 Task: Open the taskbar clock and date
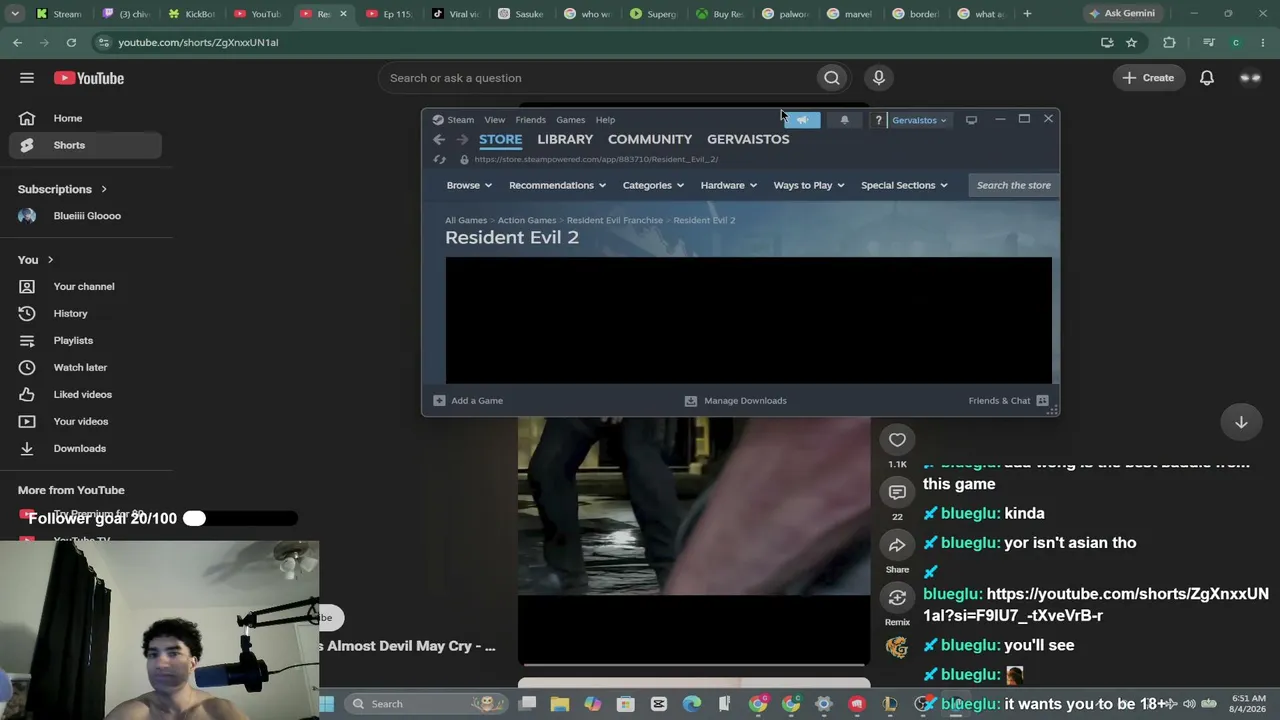pyautogui.click(x=1247, y=704)
